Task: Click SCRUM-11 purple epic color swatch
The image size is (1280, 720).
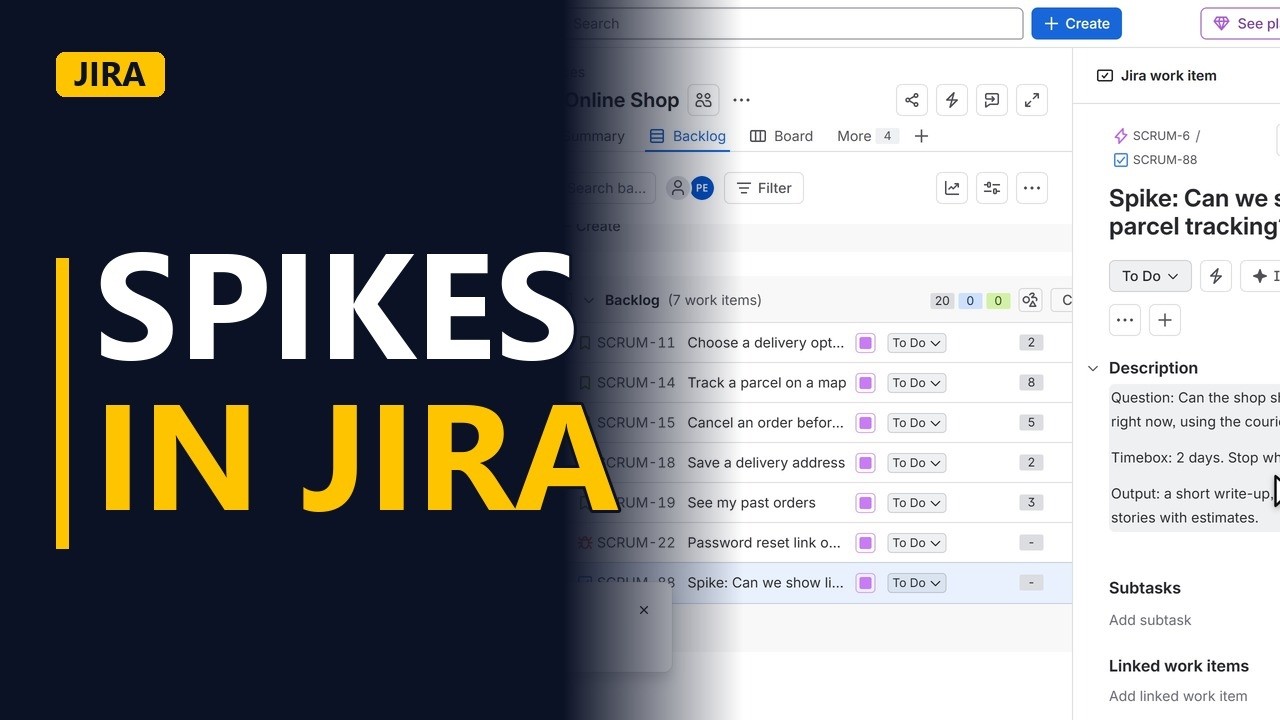Action: pos(865,343)
